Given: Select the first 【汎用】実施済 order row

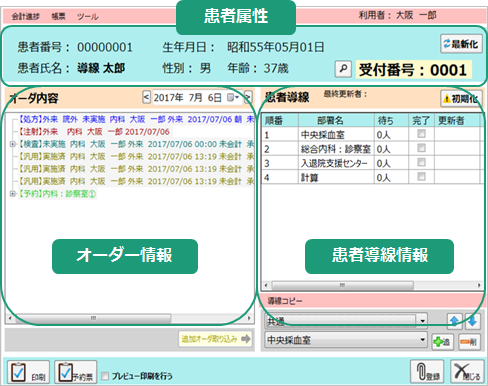Looking at the screenshot, I should (136, 156).
